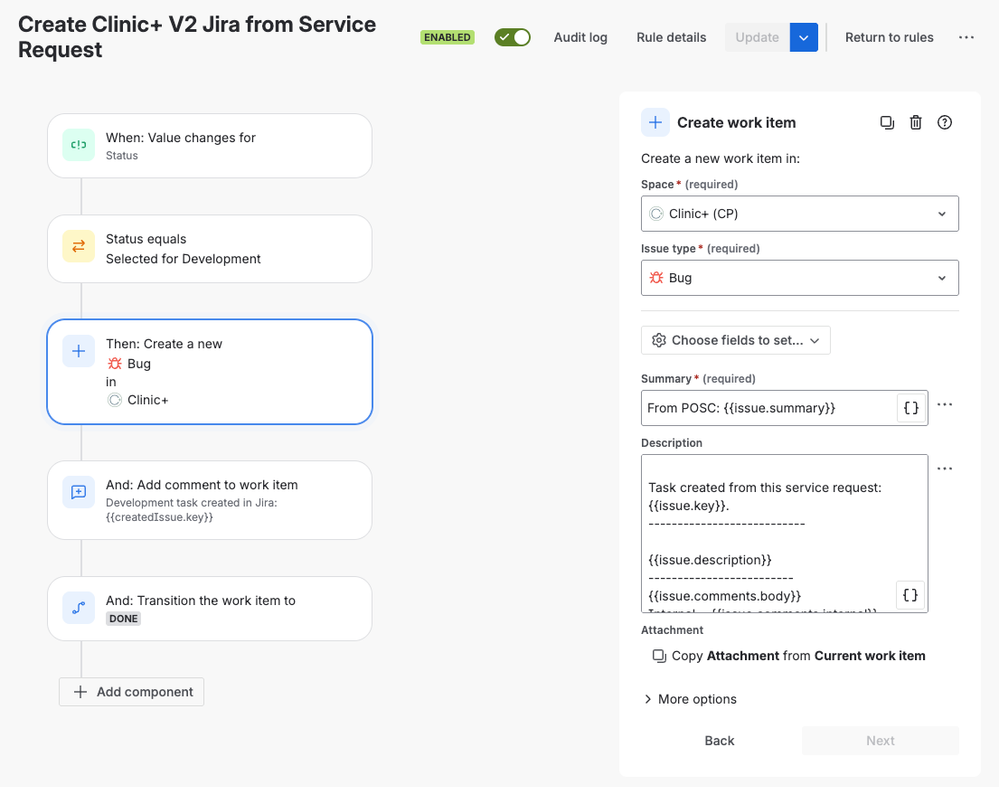Open the 'When: Value changes for' trigger card
Viewport: 999px width, 787px height.
pos(210,146)
